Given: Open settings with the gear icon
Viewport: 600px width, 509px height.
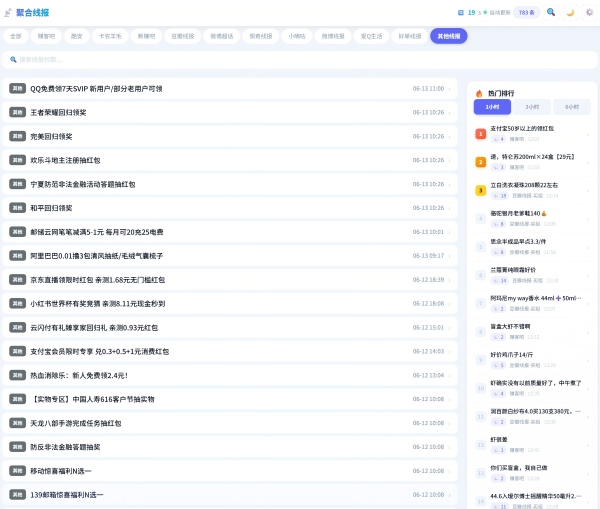Looking at the screenshot, I should [589, 12].
